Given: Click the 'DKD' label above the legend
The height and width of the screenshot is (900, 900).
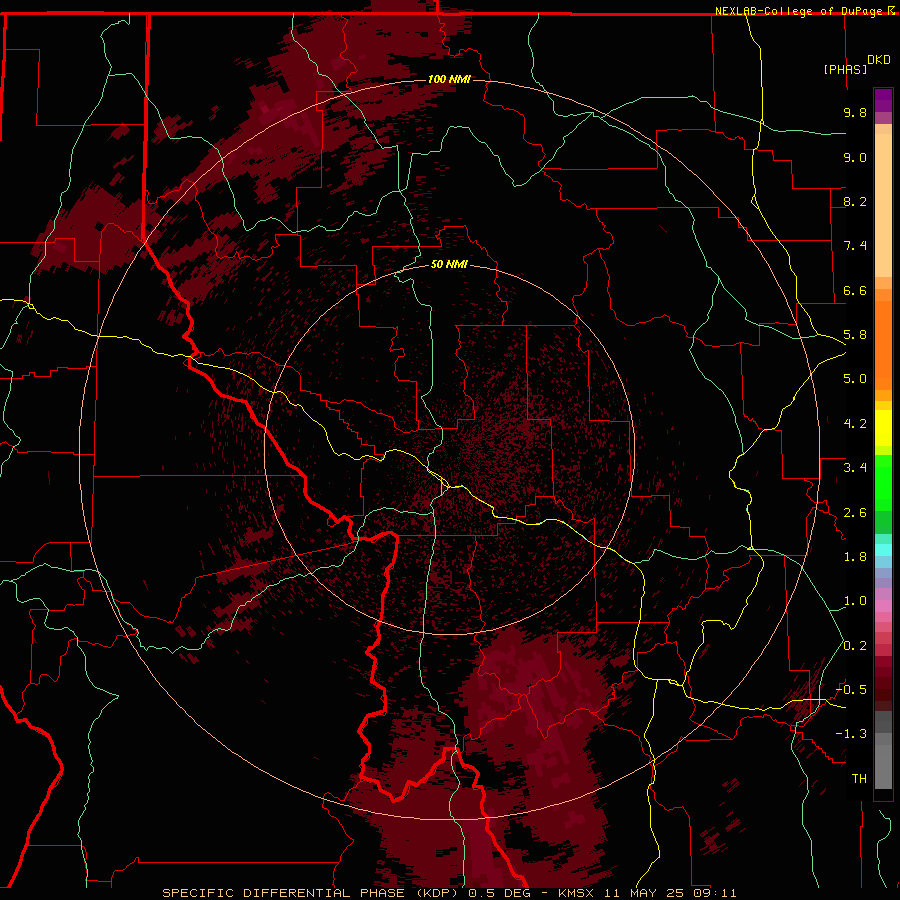Looking at the screenshot, I should 879,60.
